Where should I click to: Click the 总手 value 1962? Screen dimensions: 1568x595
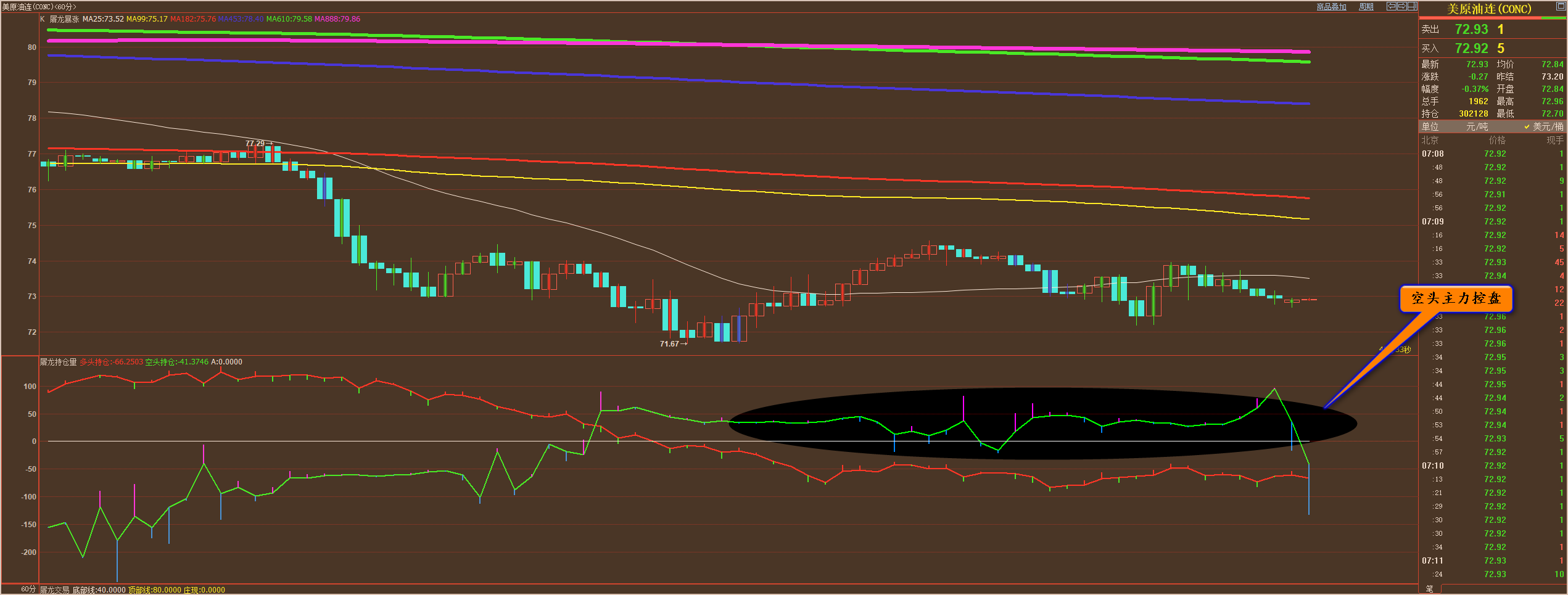click(x=1478, y=101)
